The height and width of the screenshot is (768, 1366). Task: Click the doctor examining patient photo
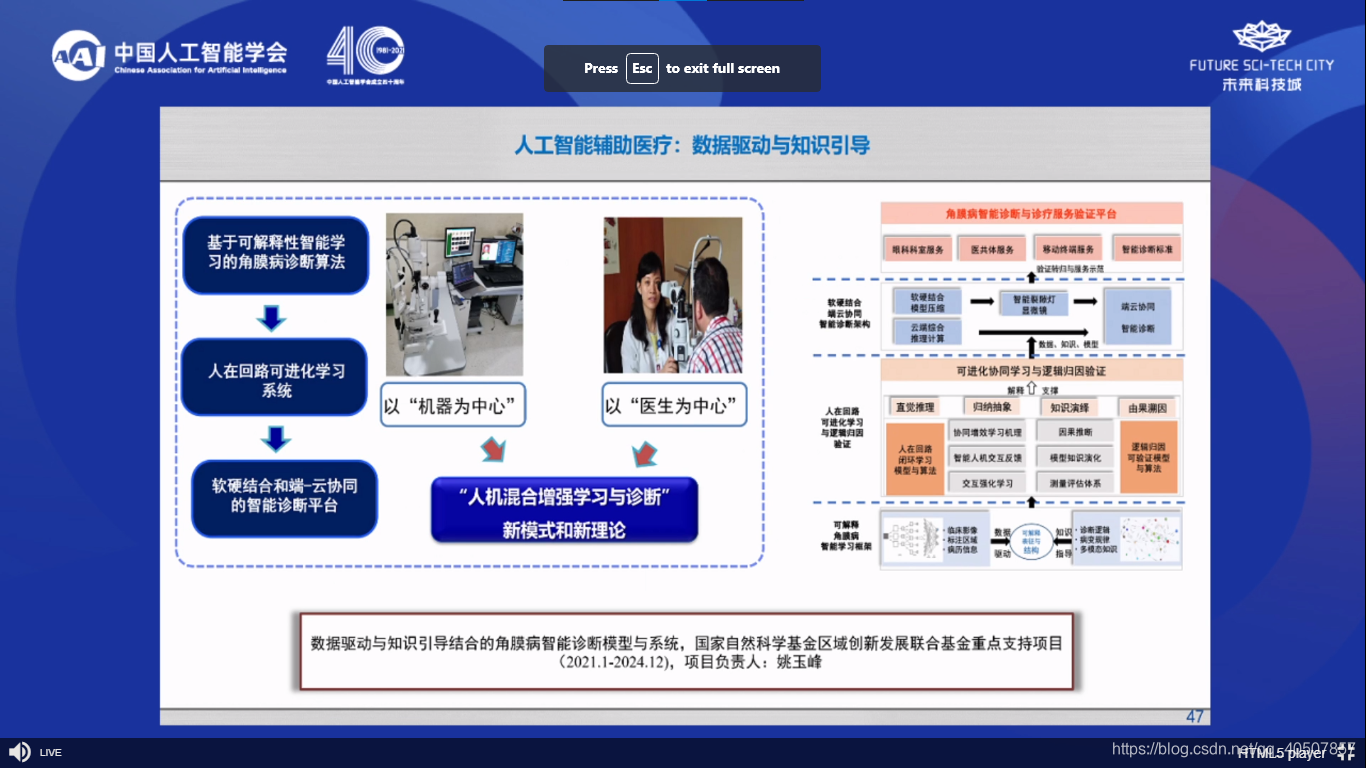(673, 295)
